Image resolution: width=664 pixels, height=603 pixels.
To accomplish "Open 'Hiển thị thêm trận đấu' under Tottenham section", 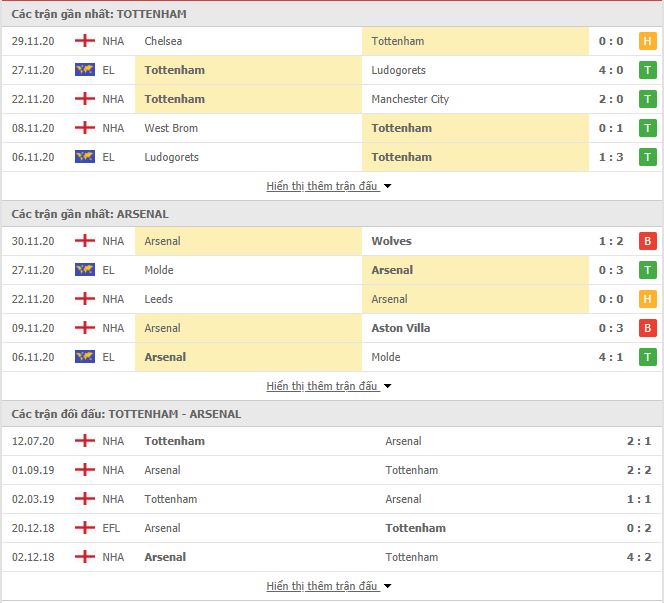I will pos(322,186).
